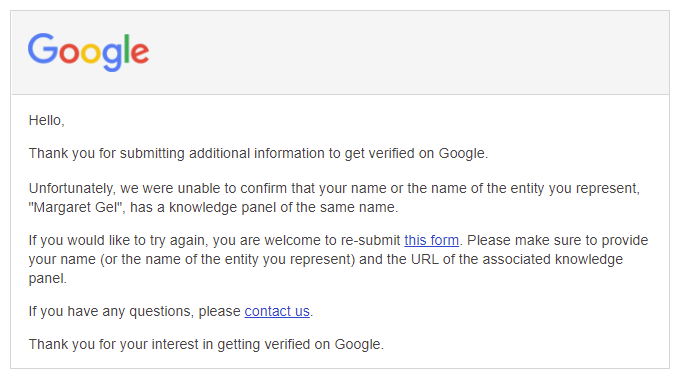Click the closing "Thank you for your interest" line
Image resolution: width=682 pixels, height=388 pixels.
206,344
